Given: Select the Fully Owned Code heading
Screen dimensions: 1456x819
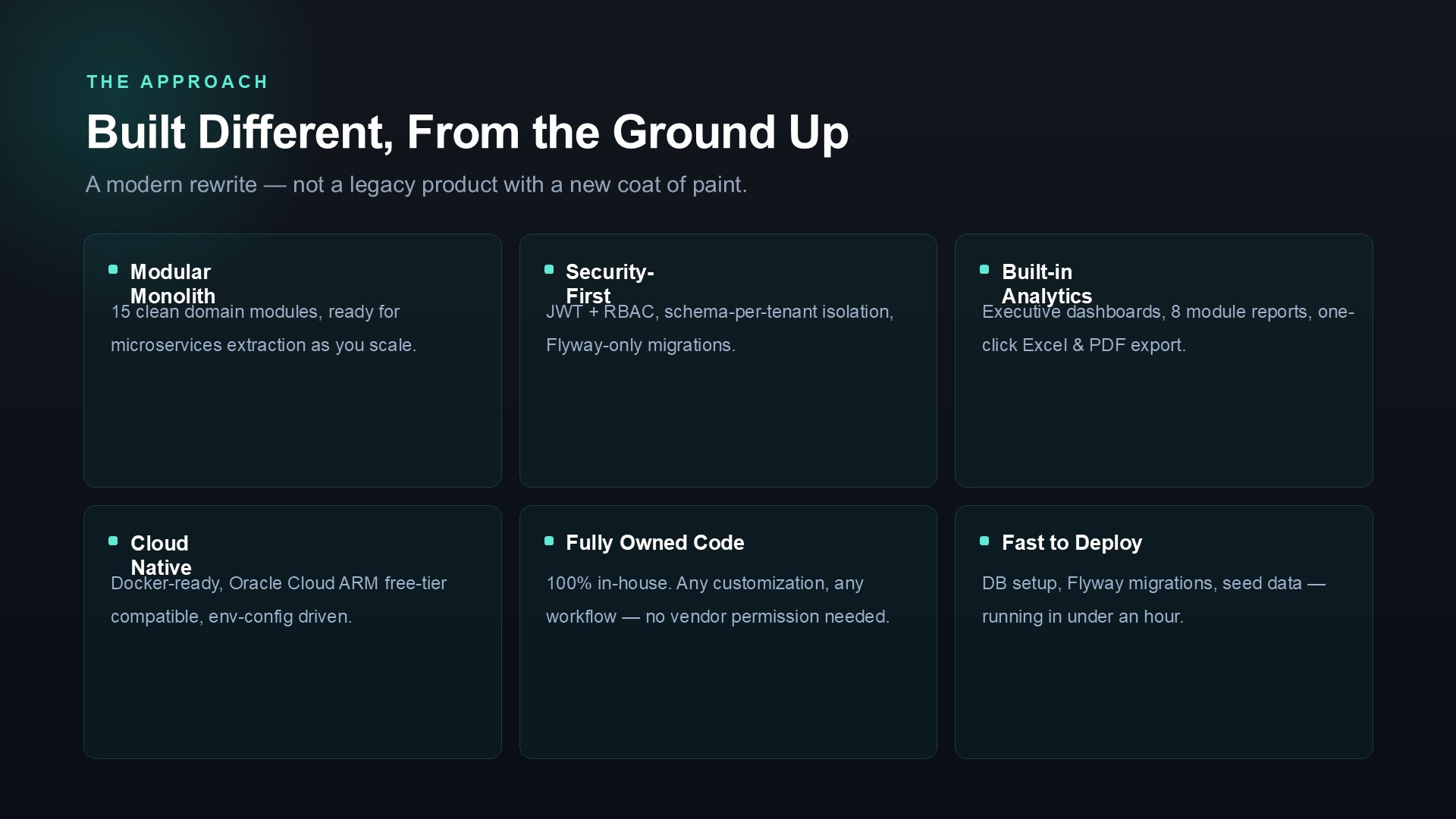Looking at the screenshot, I should (655, 543).
